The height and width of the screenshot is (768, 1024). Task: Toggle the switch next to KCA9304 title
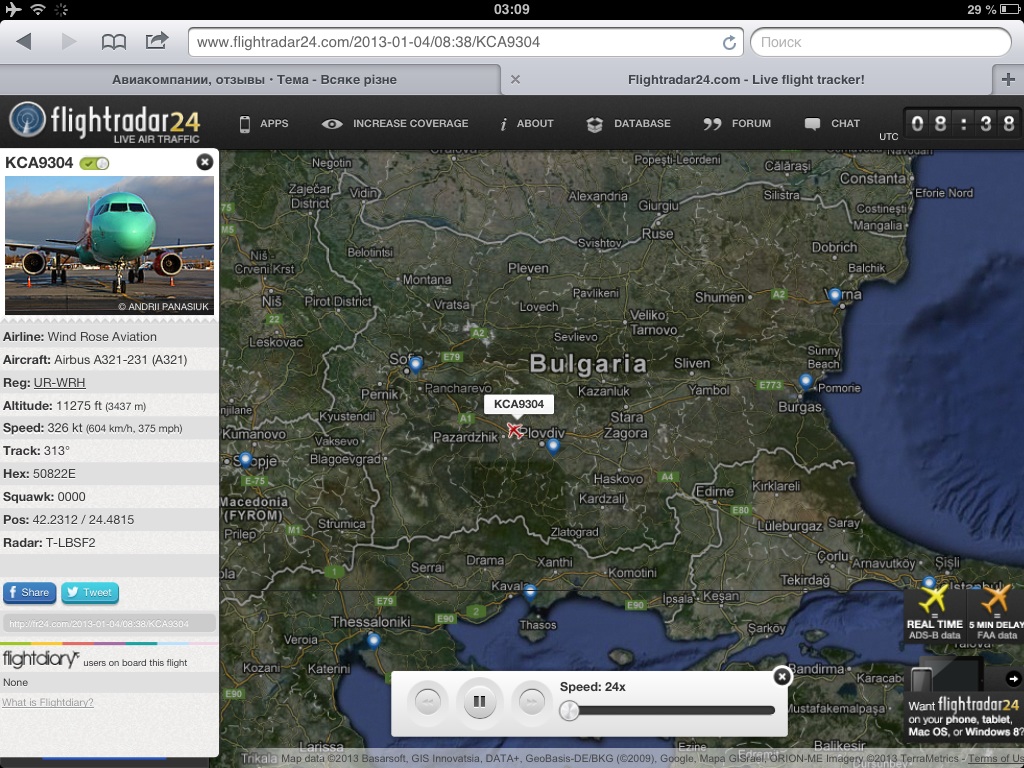[x=95, y=163]
